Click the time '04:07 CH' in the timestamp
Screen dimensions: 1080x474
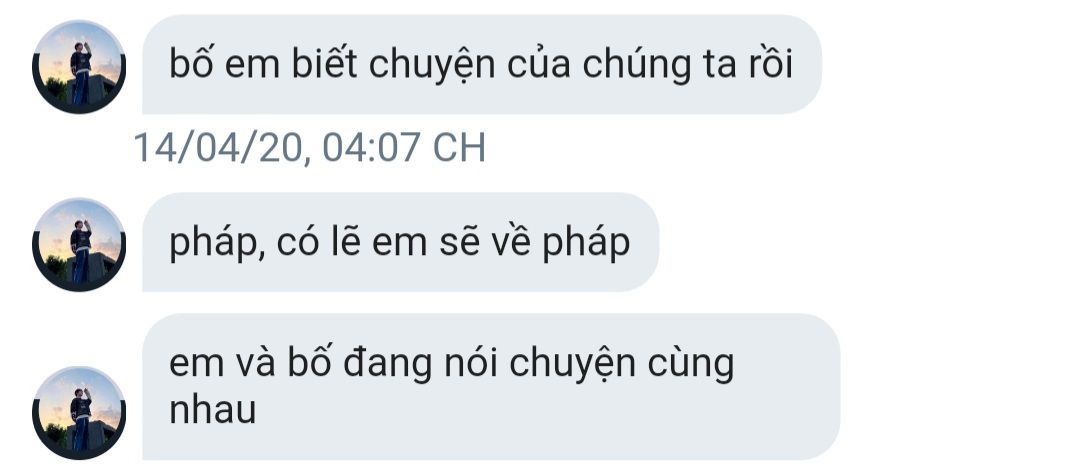pos(404,148)
